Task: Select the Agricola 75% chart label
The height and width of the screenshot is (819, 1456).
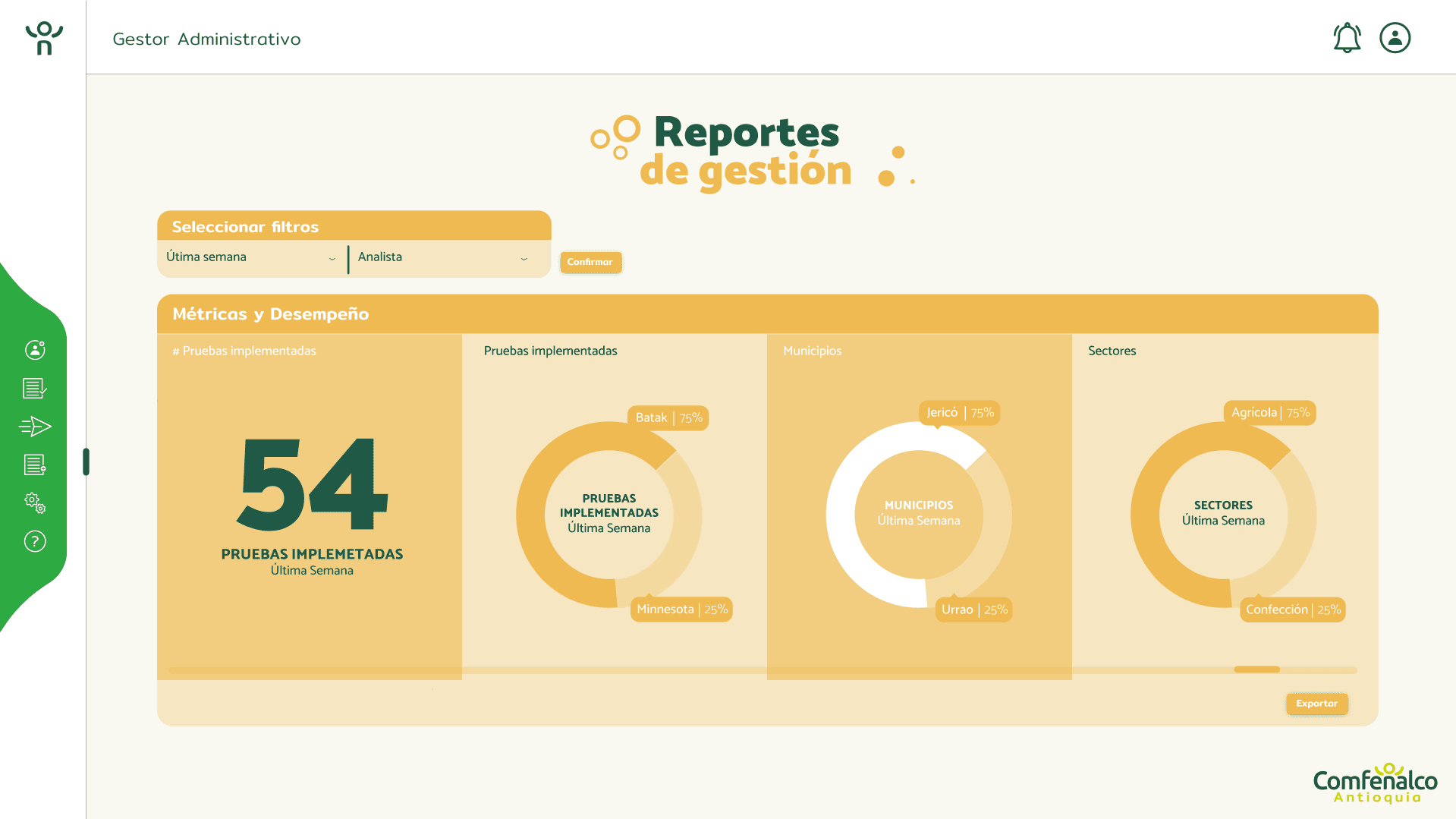Action: click(1269, 413)
